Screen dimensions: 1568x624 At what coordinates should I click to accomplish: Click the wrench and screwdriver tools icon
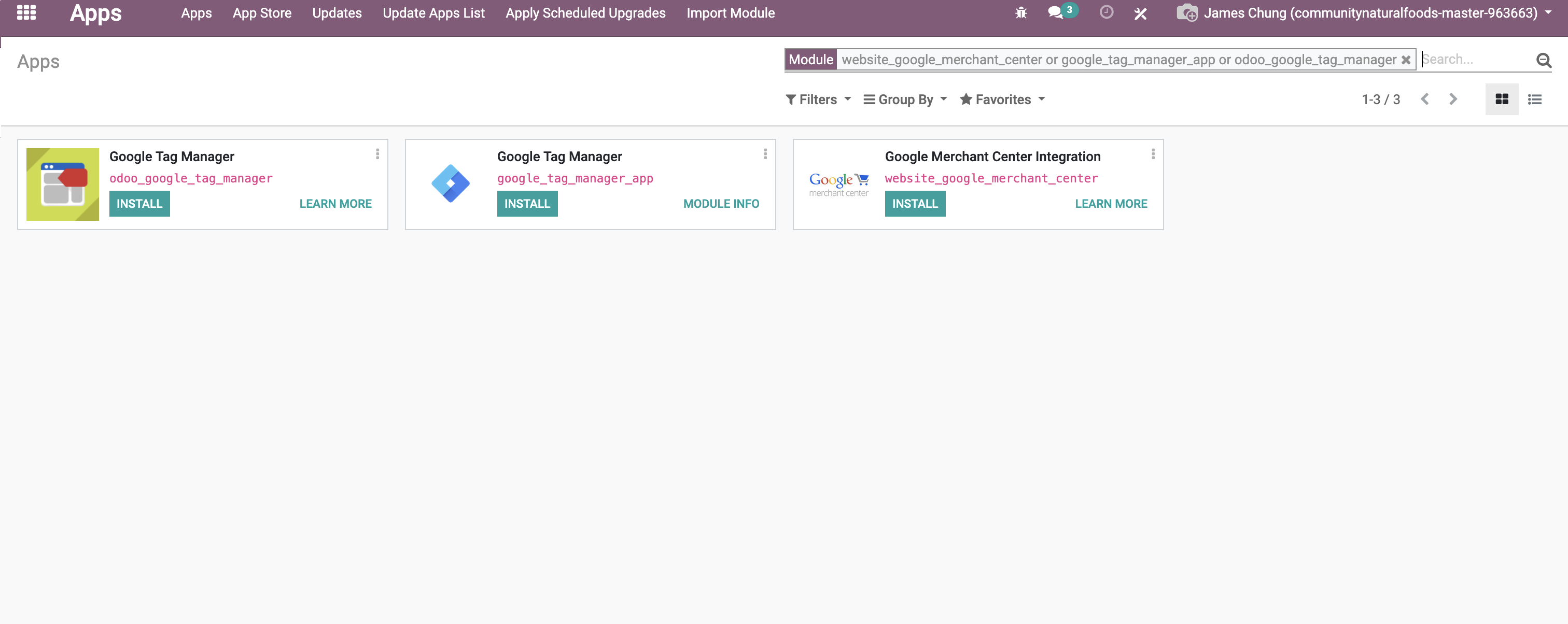[x=1140, y=13]
